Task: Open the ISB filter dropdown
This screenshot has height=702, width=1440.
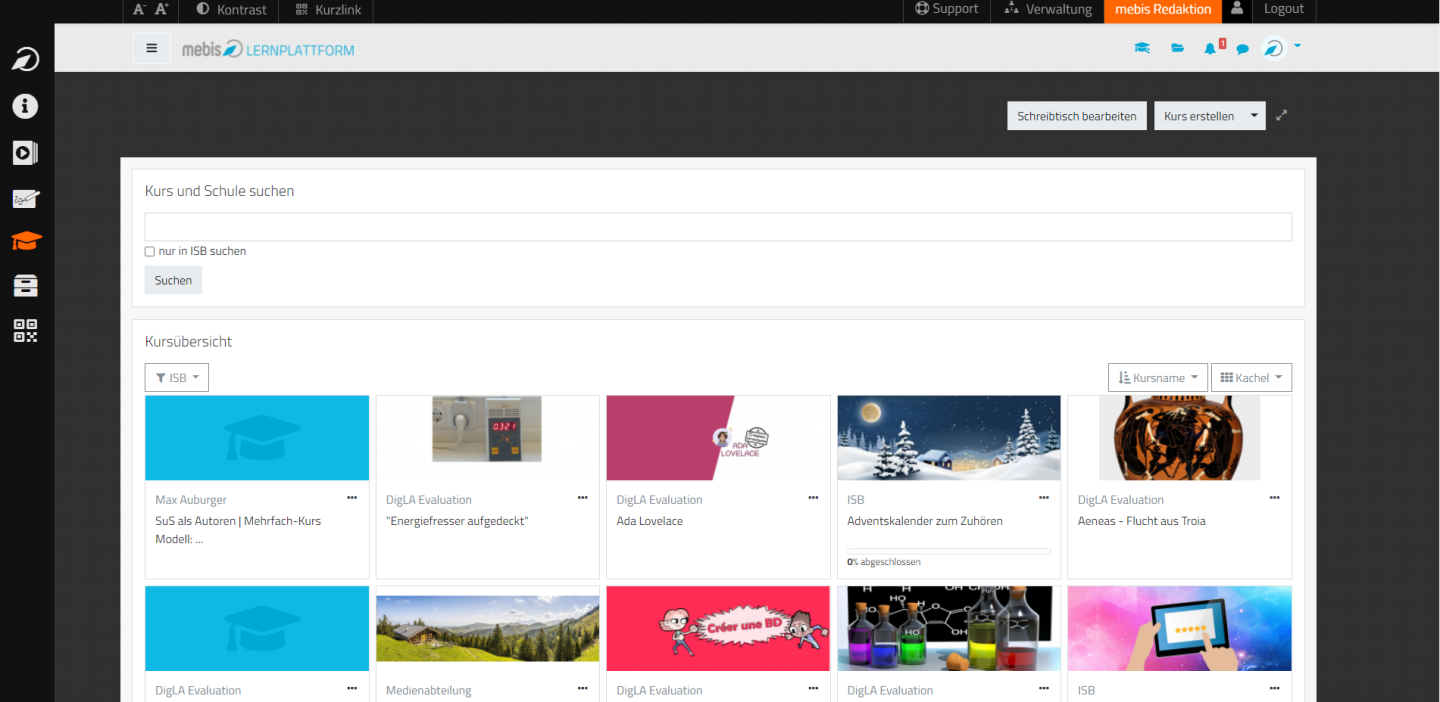Action: 177,378
